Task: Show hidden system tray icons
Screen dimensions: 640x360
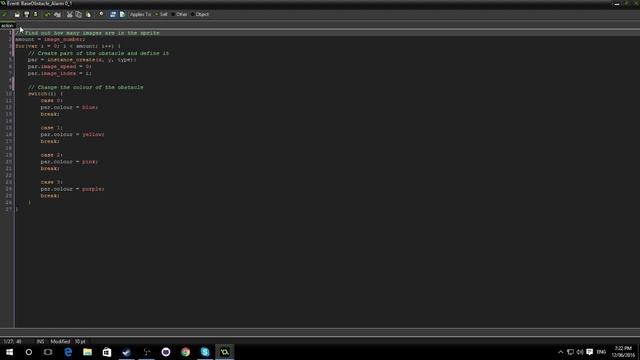Action: 560,352
